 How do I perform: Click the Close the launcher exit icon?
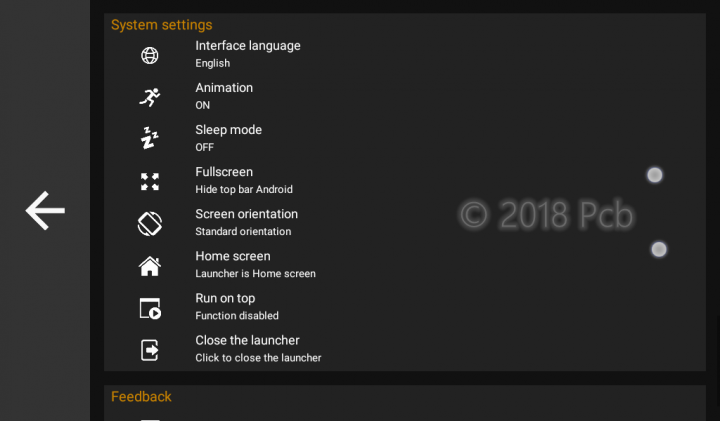click(x=150, y=350)
